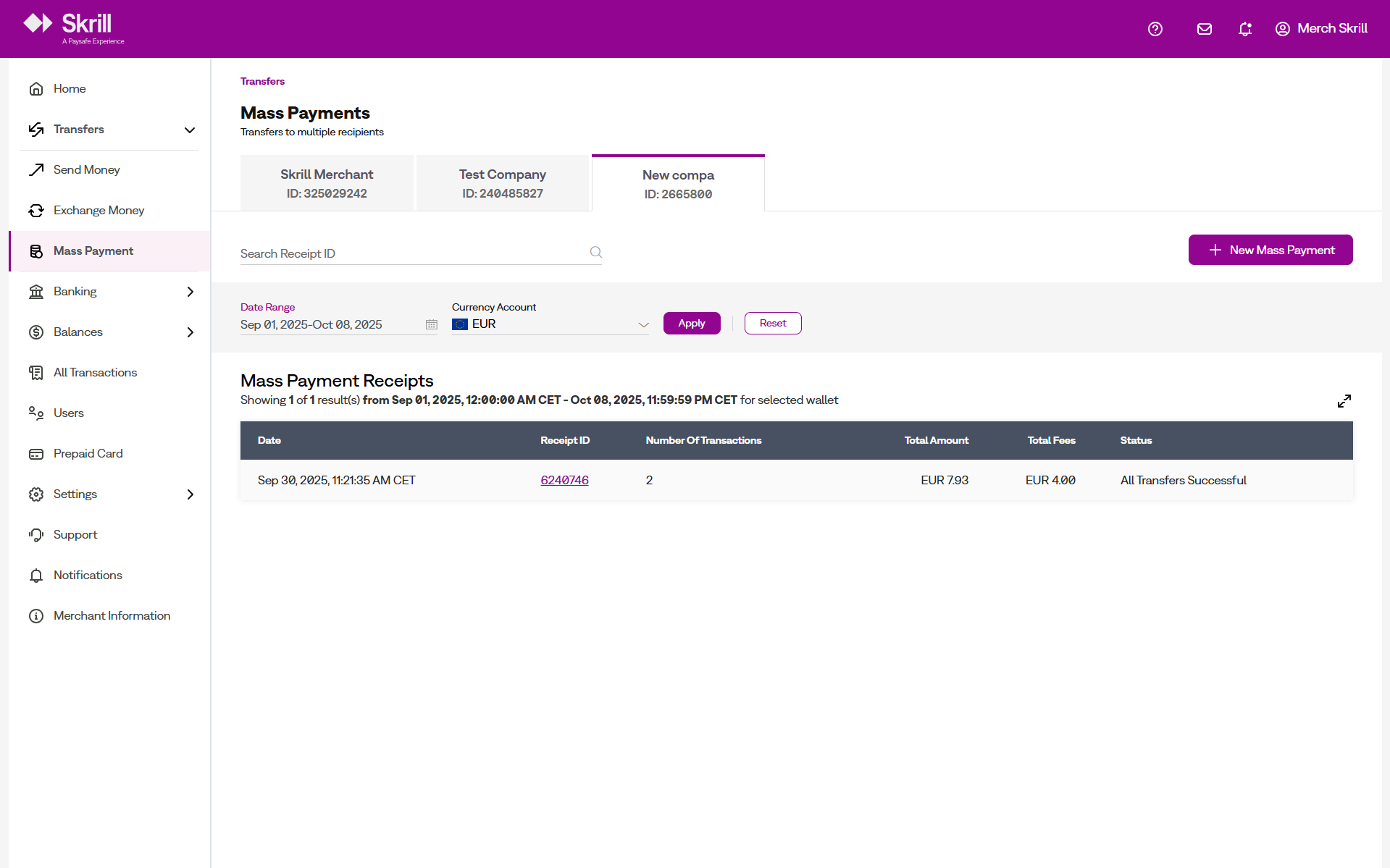Collapse the Transfers sidebar section
This screenshot has width=1390, height=868.
click(190, 130)
